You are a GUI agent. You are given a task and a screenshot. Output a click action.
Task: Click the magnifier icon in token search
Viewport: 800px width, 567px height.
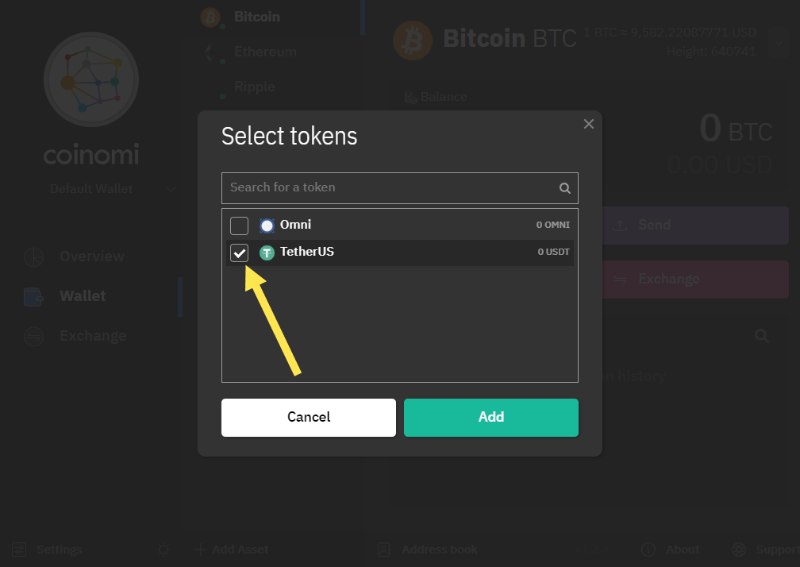click(565, 188)
